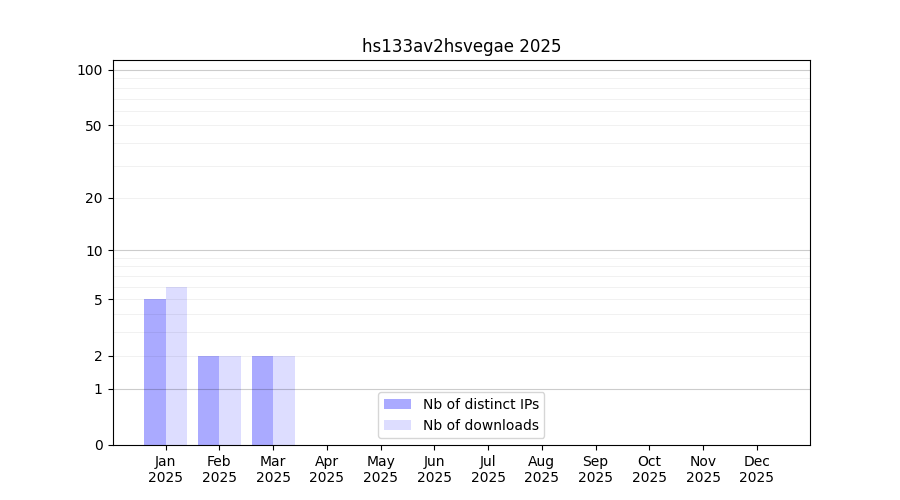Select the February distinct IPs bar
Viewport: 900px width, 500px height.
pos(208,400)
